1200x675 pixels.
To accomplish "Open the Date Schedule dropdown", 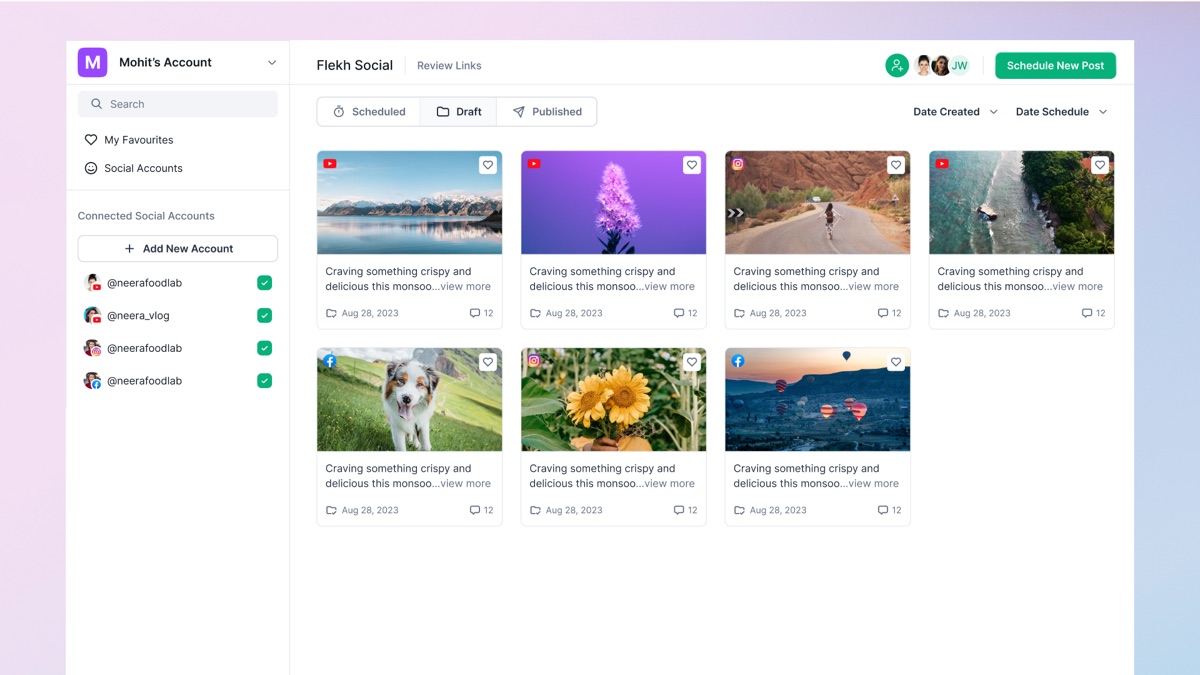I will tap(1062, 112).
